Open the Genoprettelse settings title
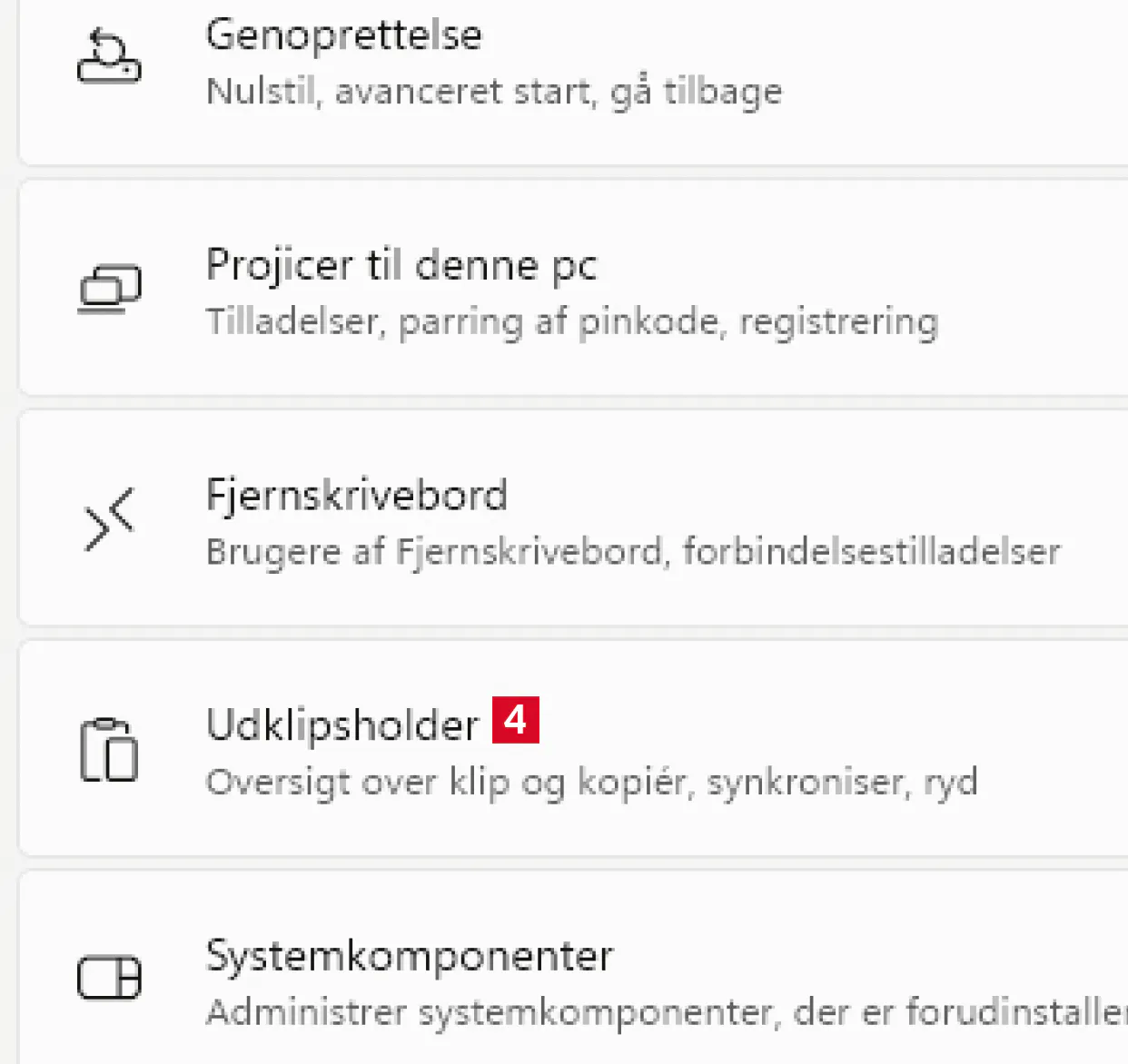This screenshot has width=1128, height=1064. point(343,34)
